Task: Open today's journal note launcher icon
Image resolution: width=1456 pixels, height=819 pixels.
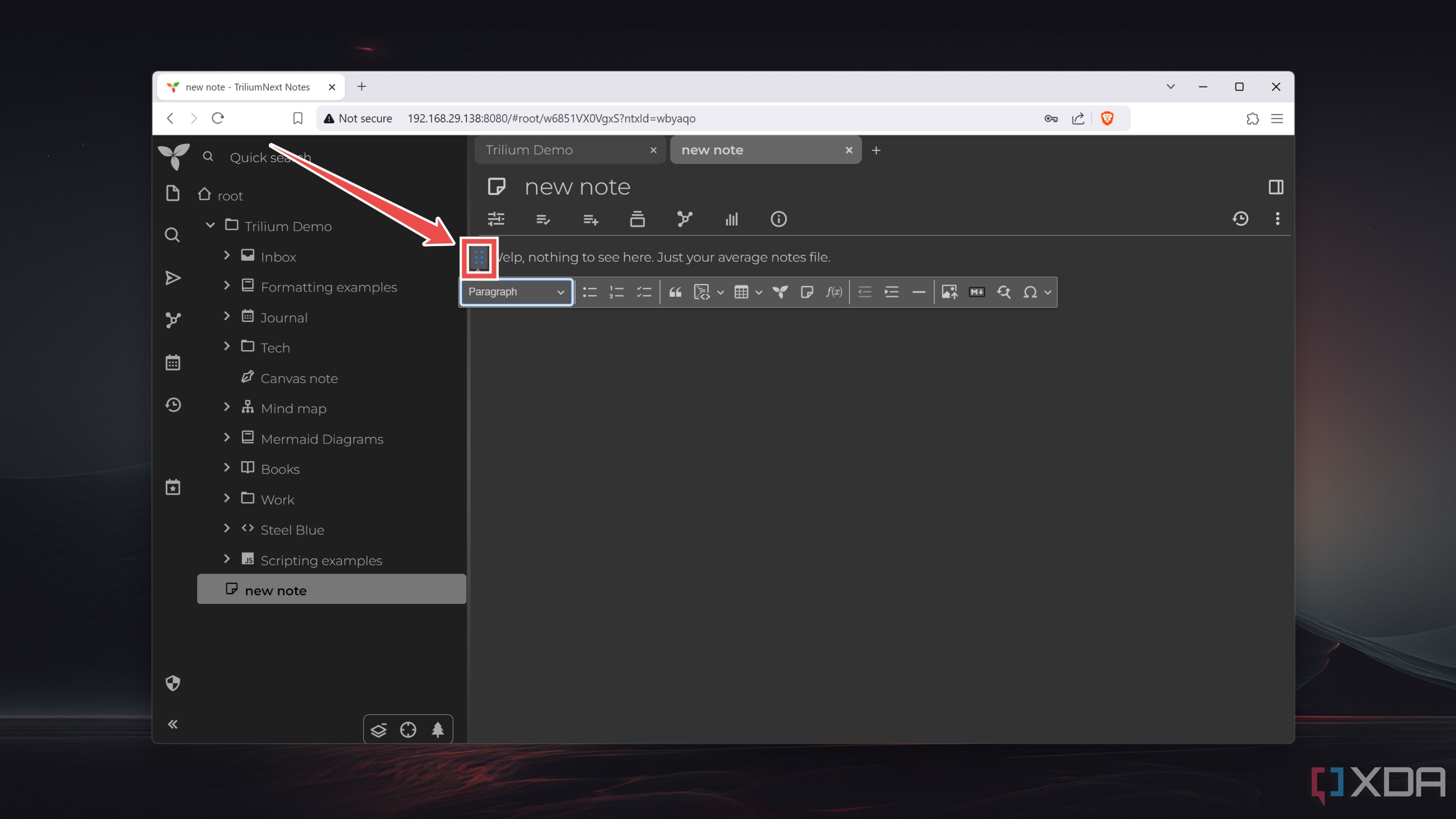Action: (x=173, y=487)
